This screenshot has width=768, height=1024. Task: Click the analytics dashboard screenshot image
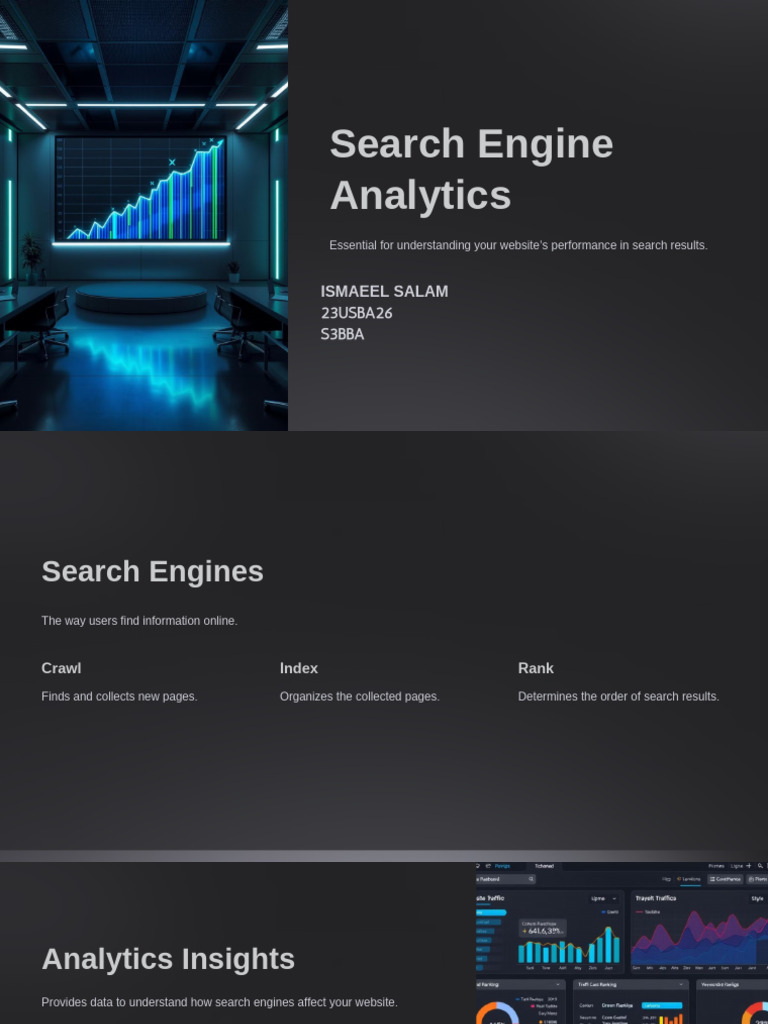(x=622, y=943)
